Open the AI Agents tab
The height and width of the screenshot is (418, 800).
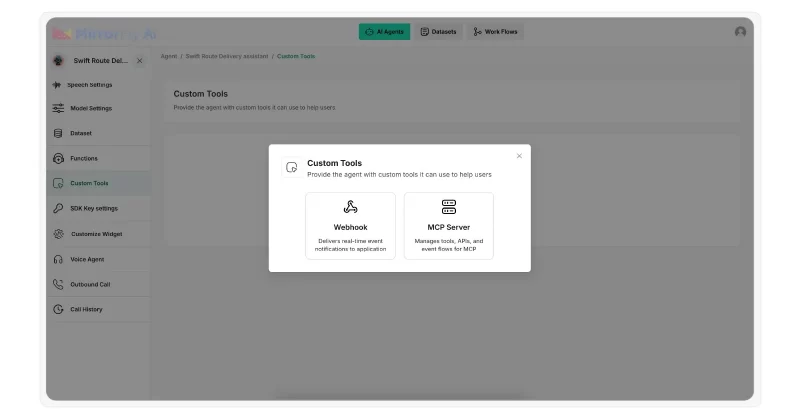pyautogui.click(x=384, y=32)
